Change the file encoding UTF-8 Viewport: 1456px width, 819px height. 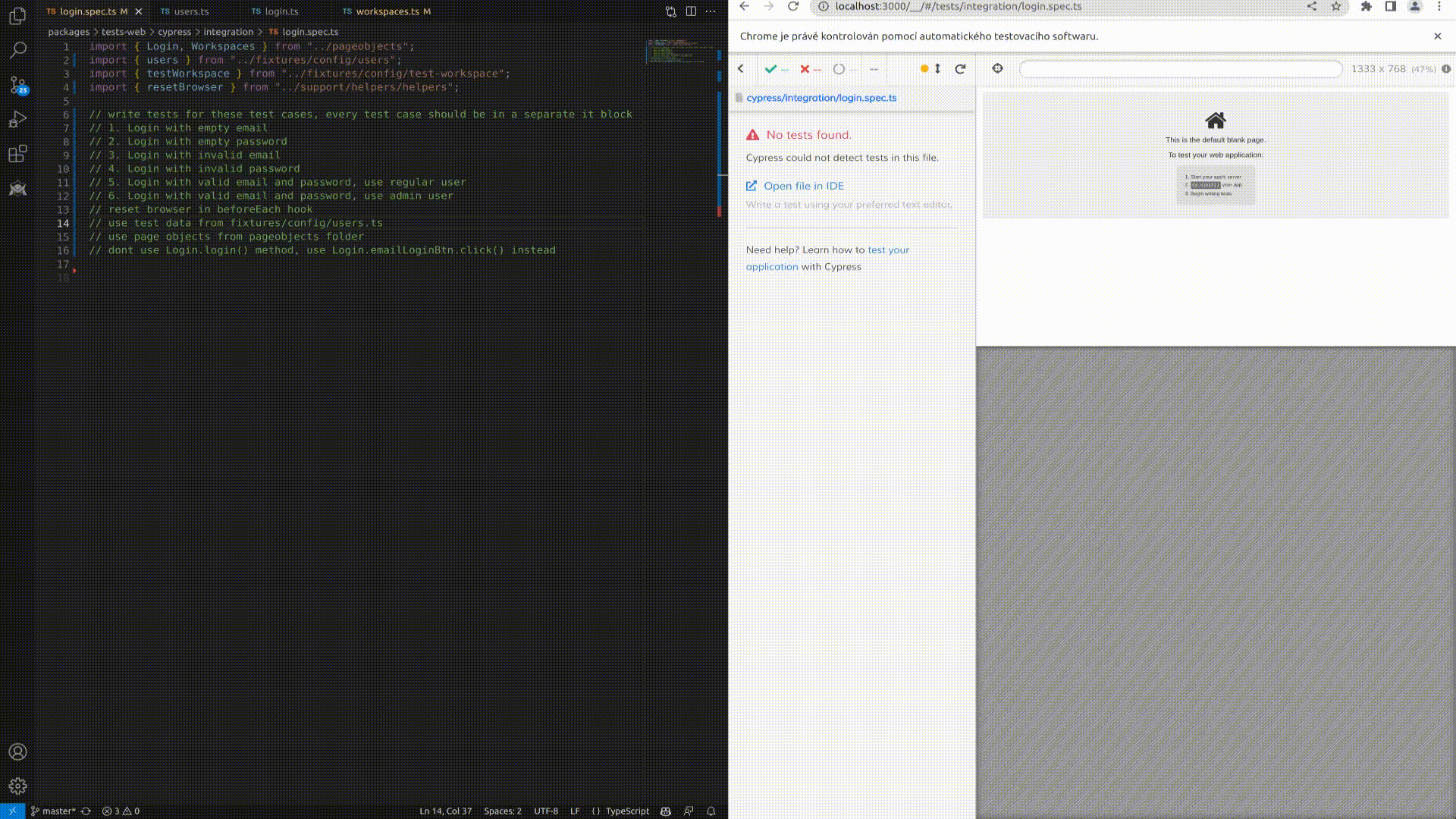click(x=545, y=811)
